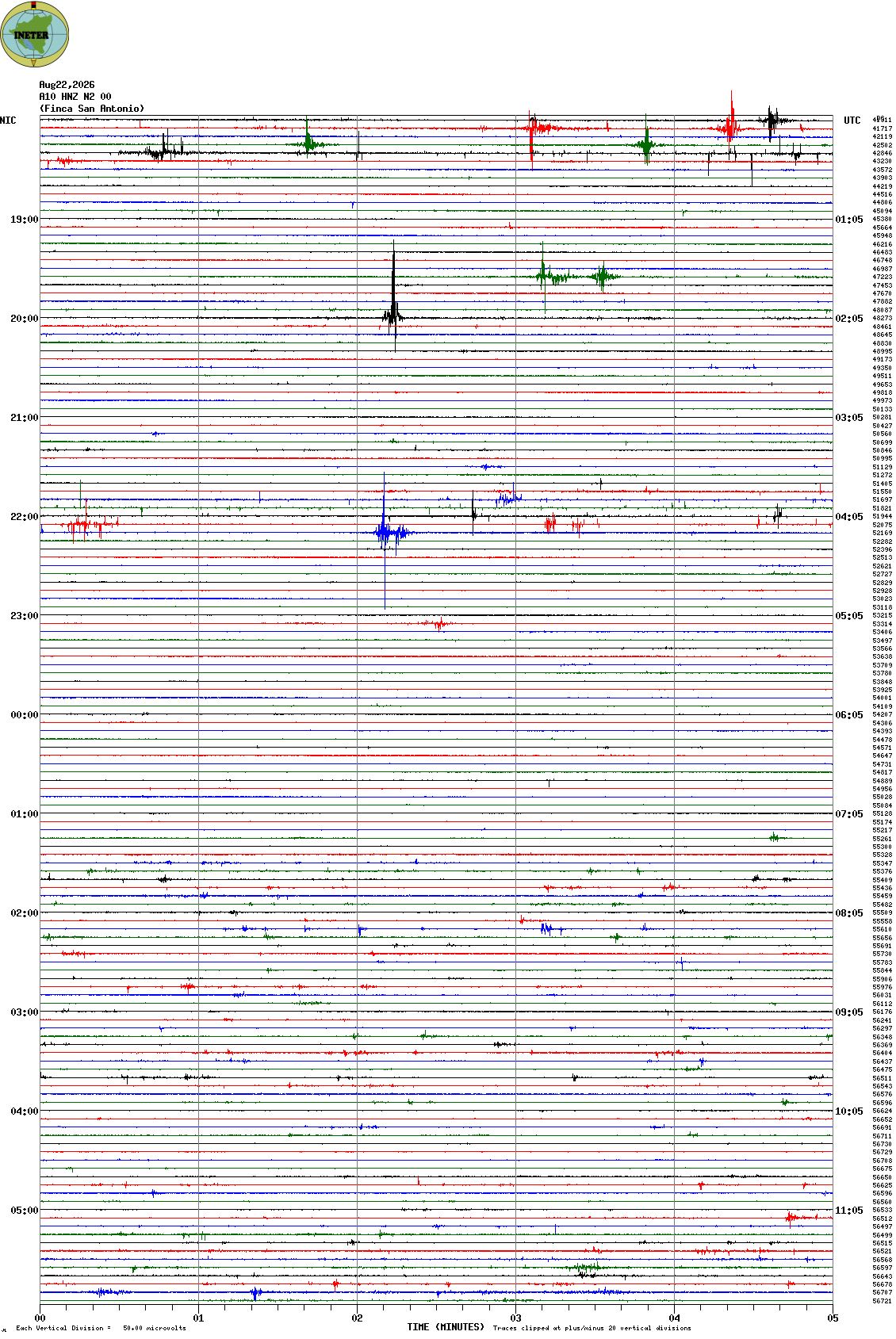Click the INETER globe logo
Screen dimensions: 896x1339
pos(35,34)
